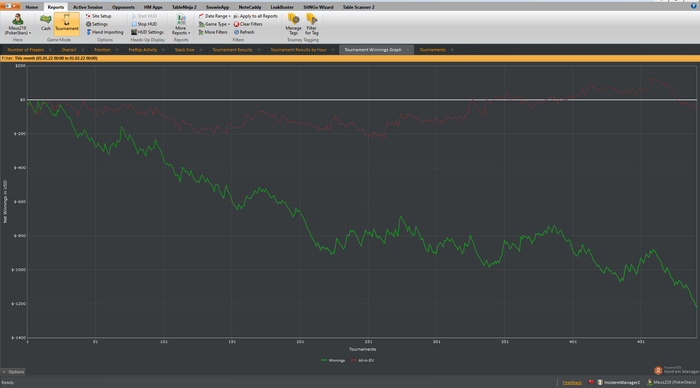Open the NoteCaddy ribbon tab
Viewport: 700px width, 388px height.
tap(250, 7)
